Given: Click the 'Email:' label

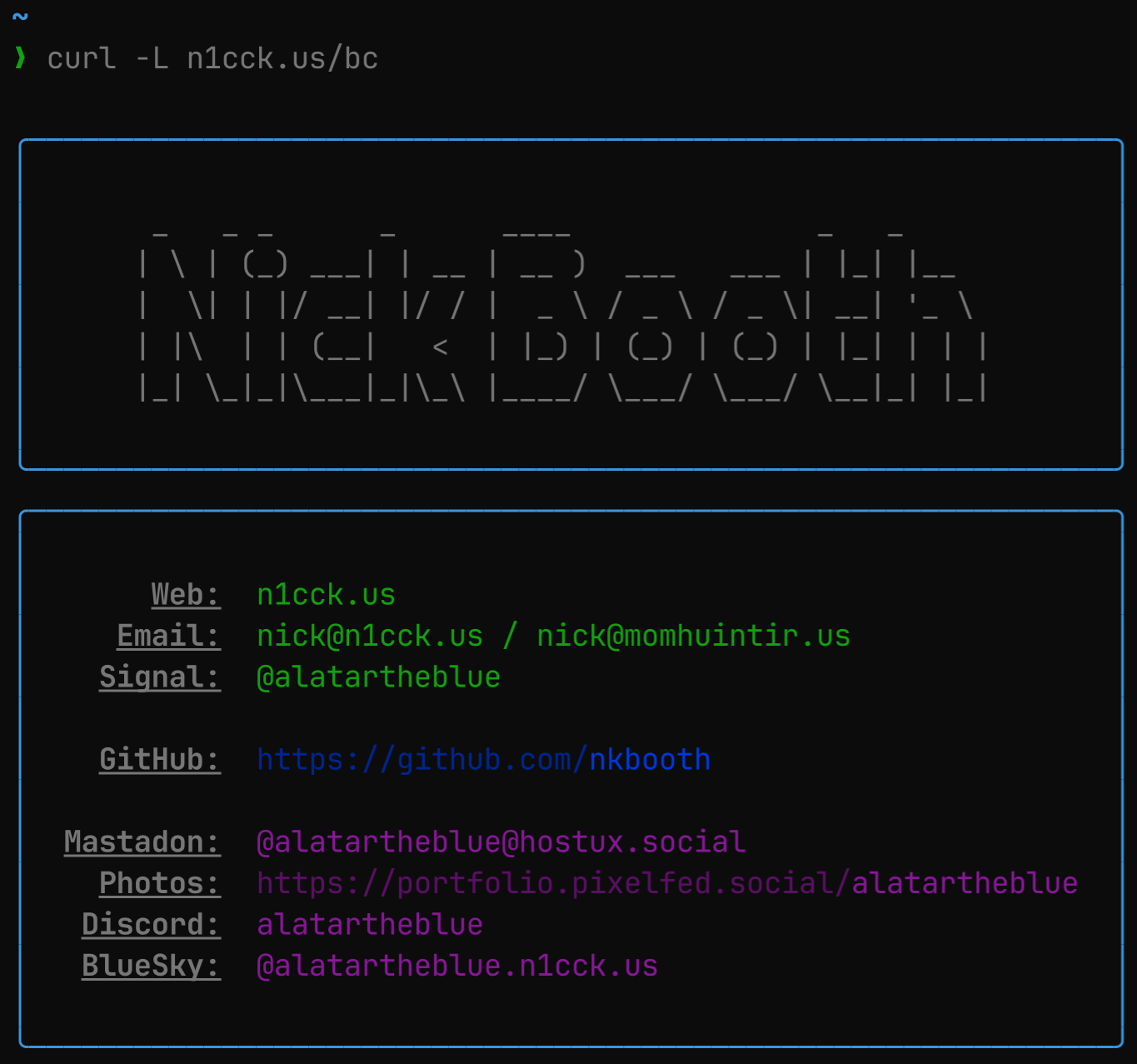Looking at the screenshot, I should point(168,636).
